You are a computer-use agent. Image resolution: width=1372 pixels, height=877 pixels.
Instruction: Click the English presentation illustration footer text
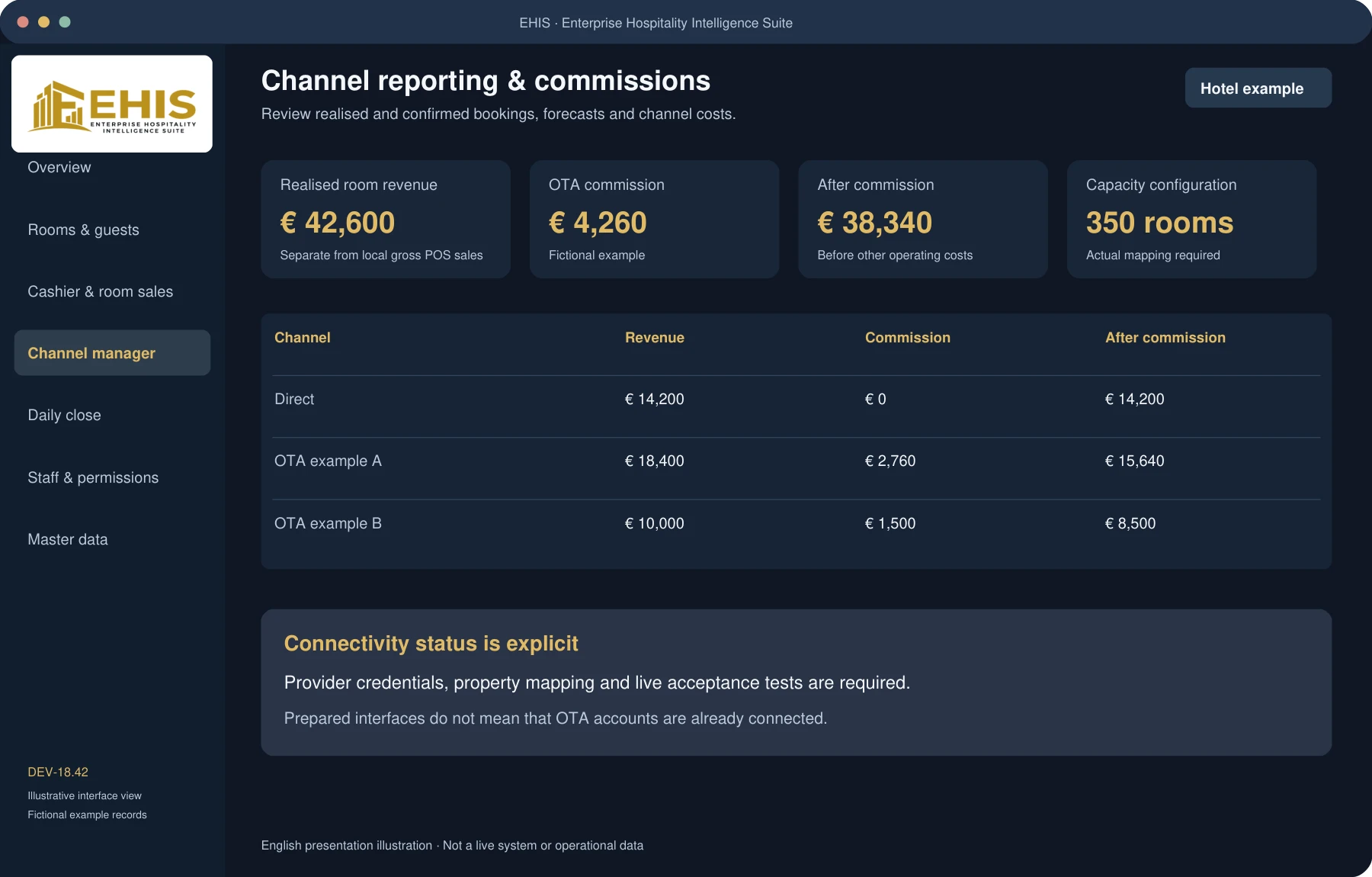(452, 845)
